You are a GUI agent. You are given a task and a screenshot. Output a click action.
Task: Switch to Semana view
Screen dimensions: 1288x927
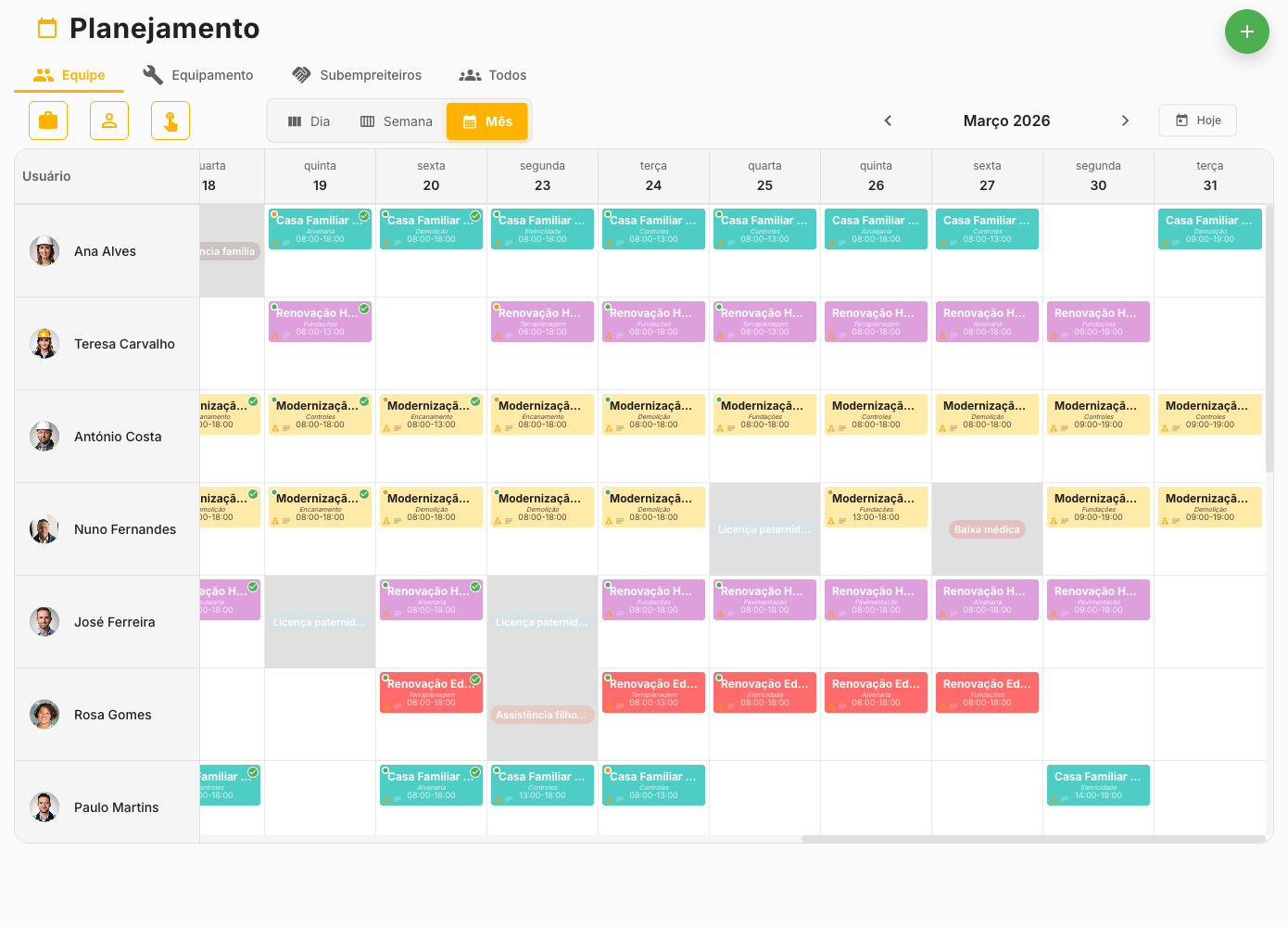tap(397, 121)
